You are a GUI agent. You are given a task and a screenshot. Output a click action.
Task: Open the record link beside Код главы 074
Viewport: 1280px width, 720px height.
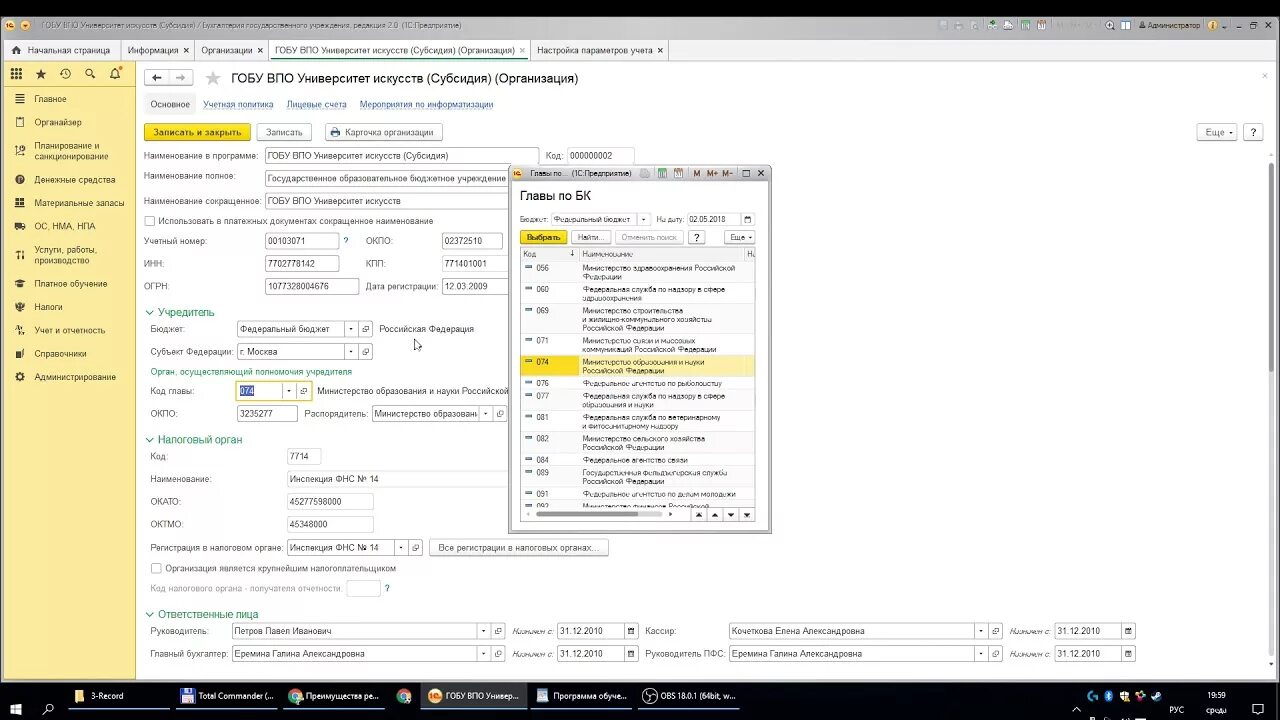pos(304,391)
